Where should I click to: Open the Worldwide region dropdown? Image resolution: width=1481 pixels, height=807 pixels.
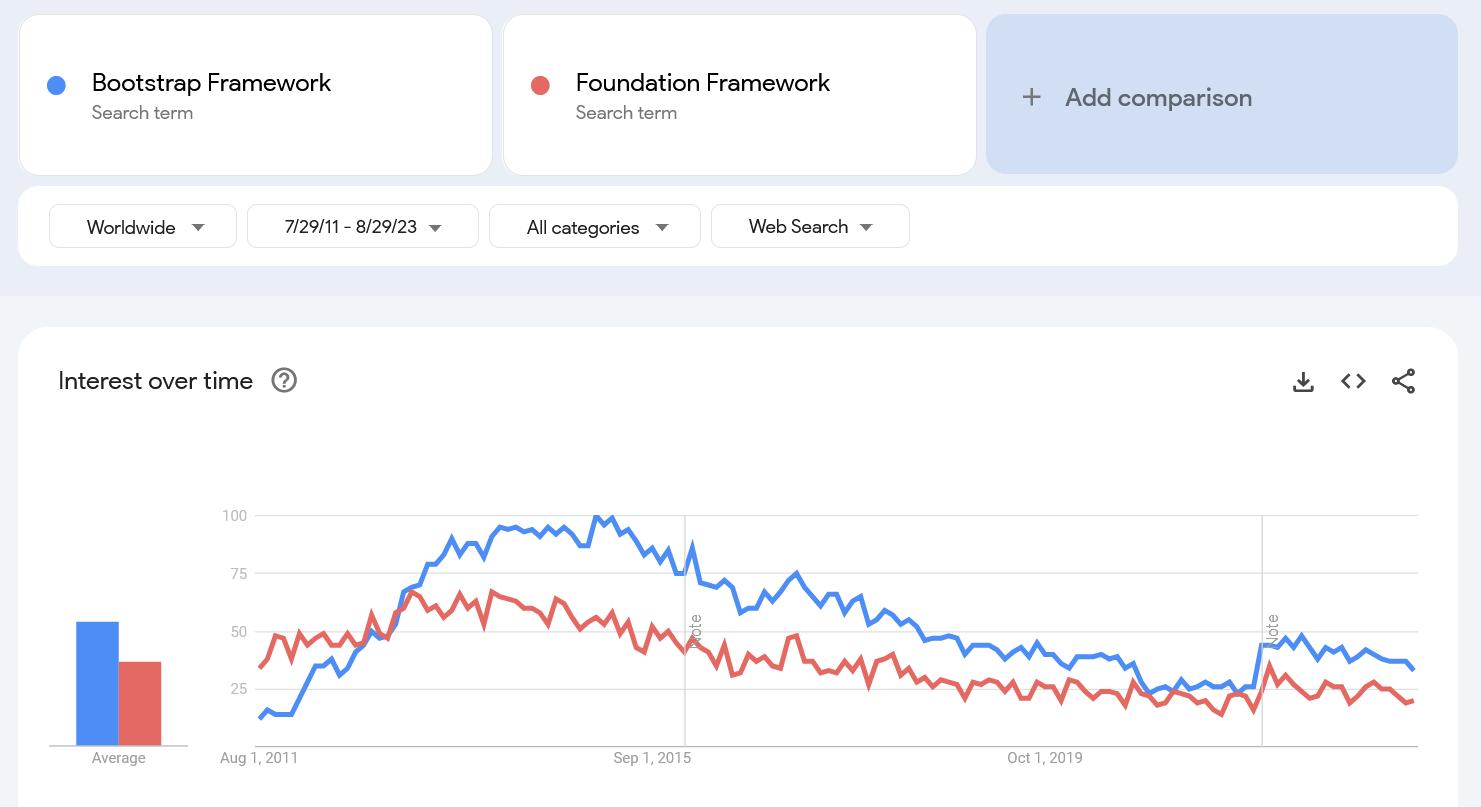tap(143, 227)
